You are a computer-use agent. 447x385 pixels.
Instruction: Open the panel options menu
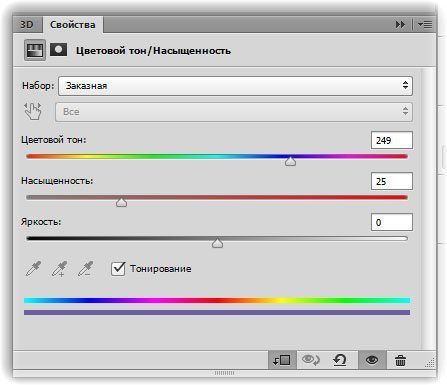[425, 24]
